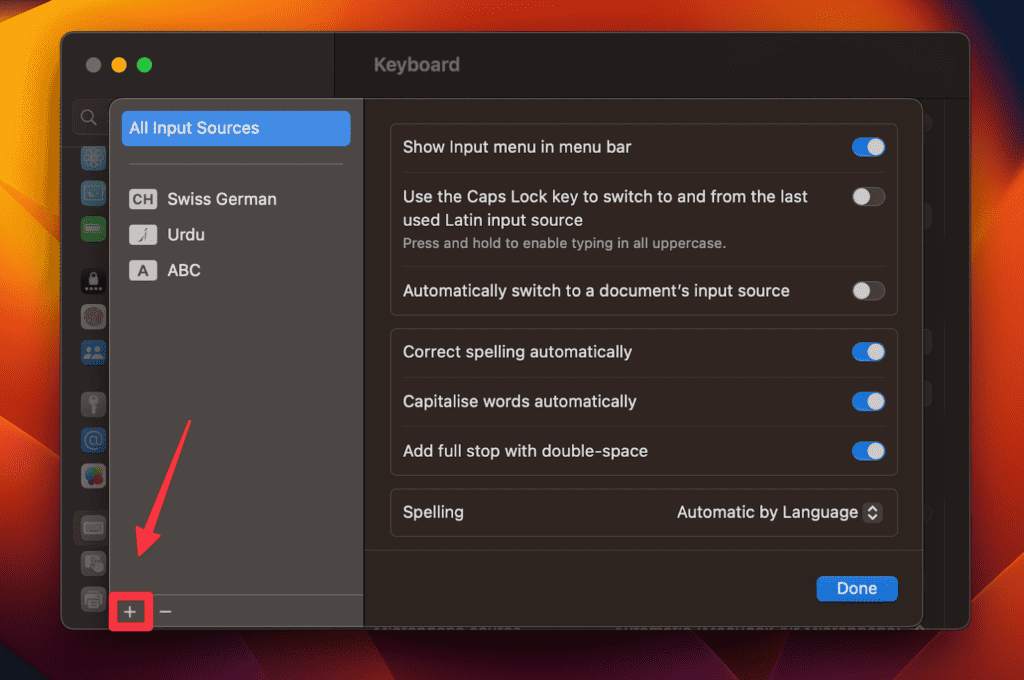Select the Swiss German input source
Viewport: 1024px width, 680px height.
[x=220, y=199]
